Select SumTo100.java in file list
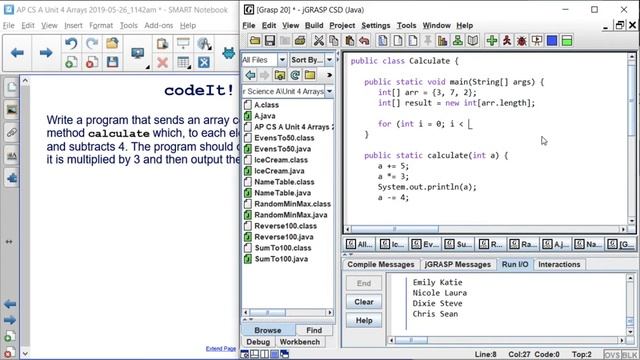Viewport: 640px width, 360px height. point(281,259)
